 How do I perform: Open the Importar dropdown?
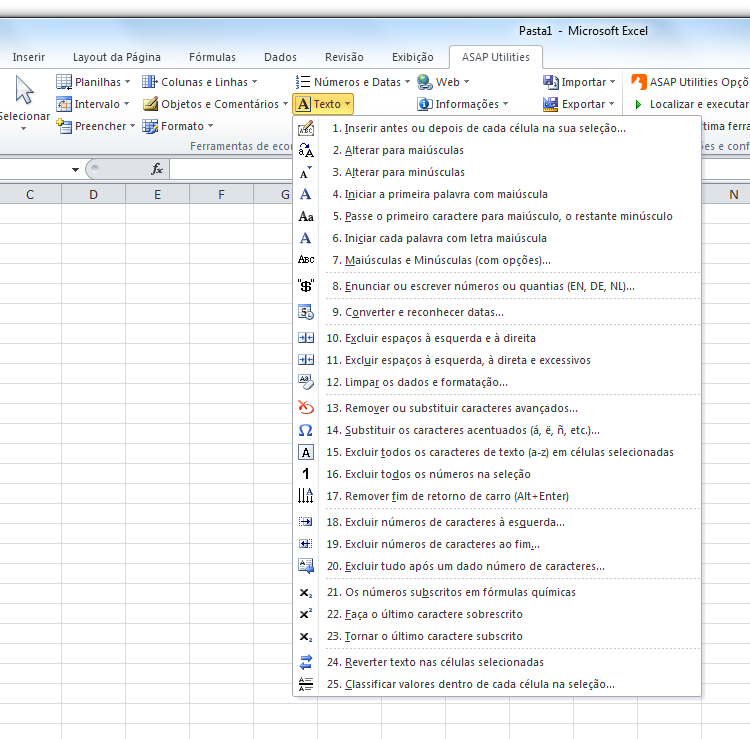coord(579,82)
